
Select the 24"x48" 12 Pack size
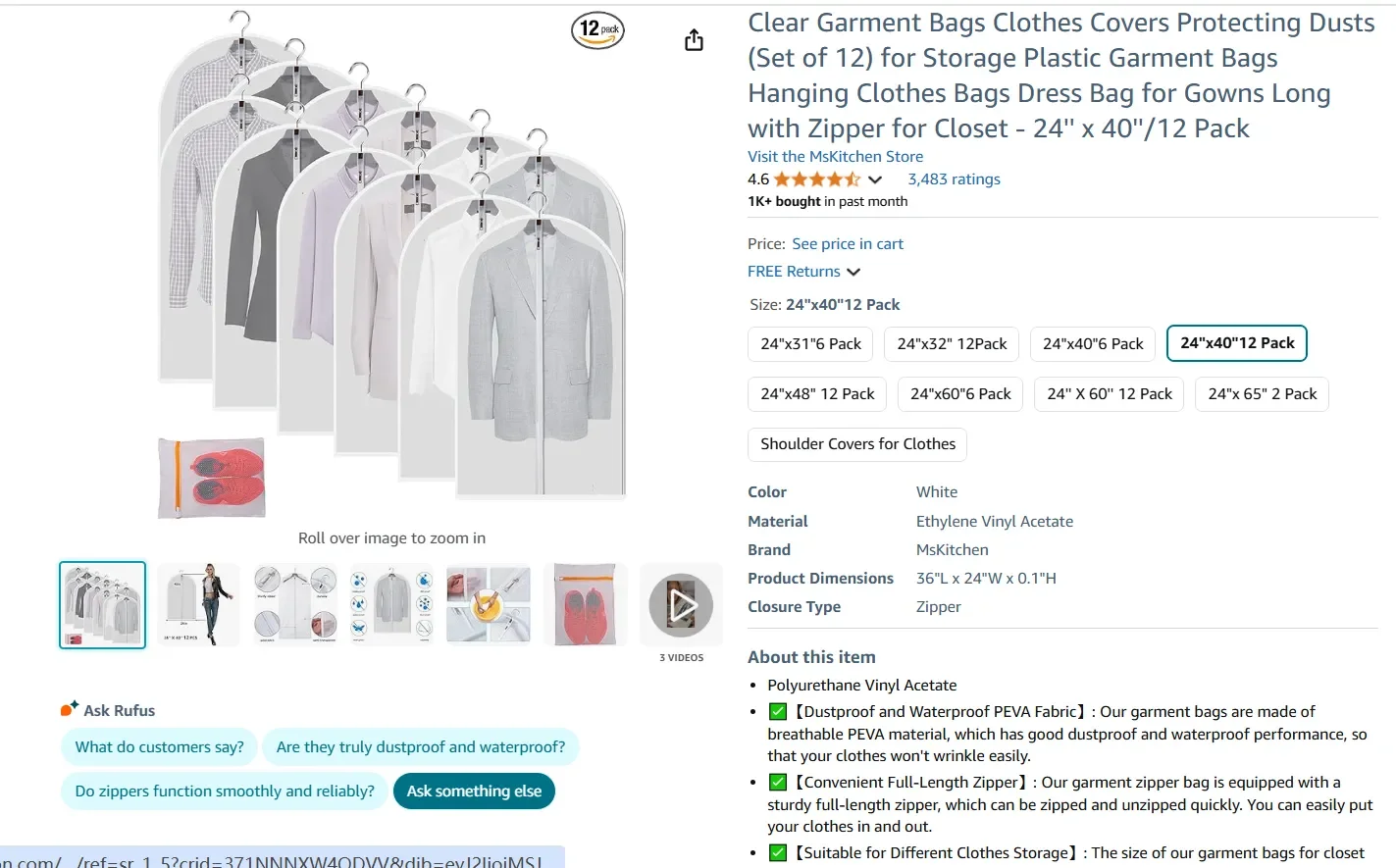click(816, 393)
